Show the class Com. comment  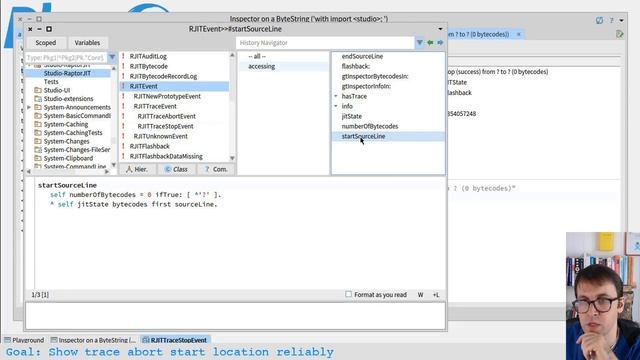coord(216,169)
